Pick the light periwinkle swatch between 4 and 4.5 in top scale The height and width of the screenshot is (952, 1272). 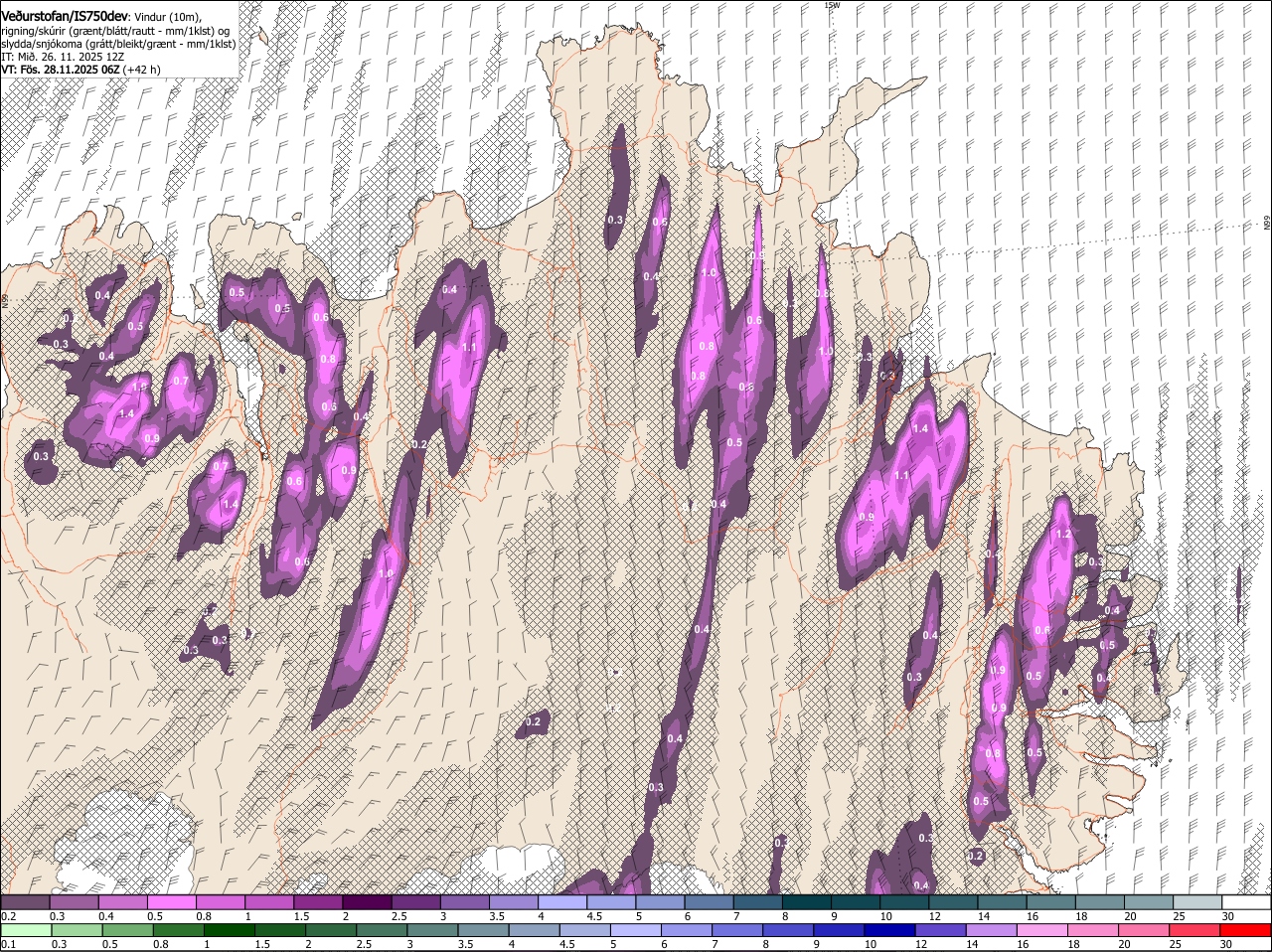tap(562, 902)
